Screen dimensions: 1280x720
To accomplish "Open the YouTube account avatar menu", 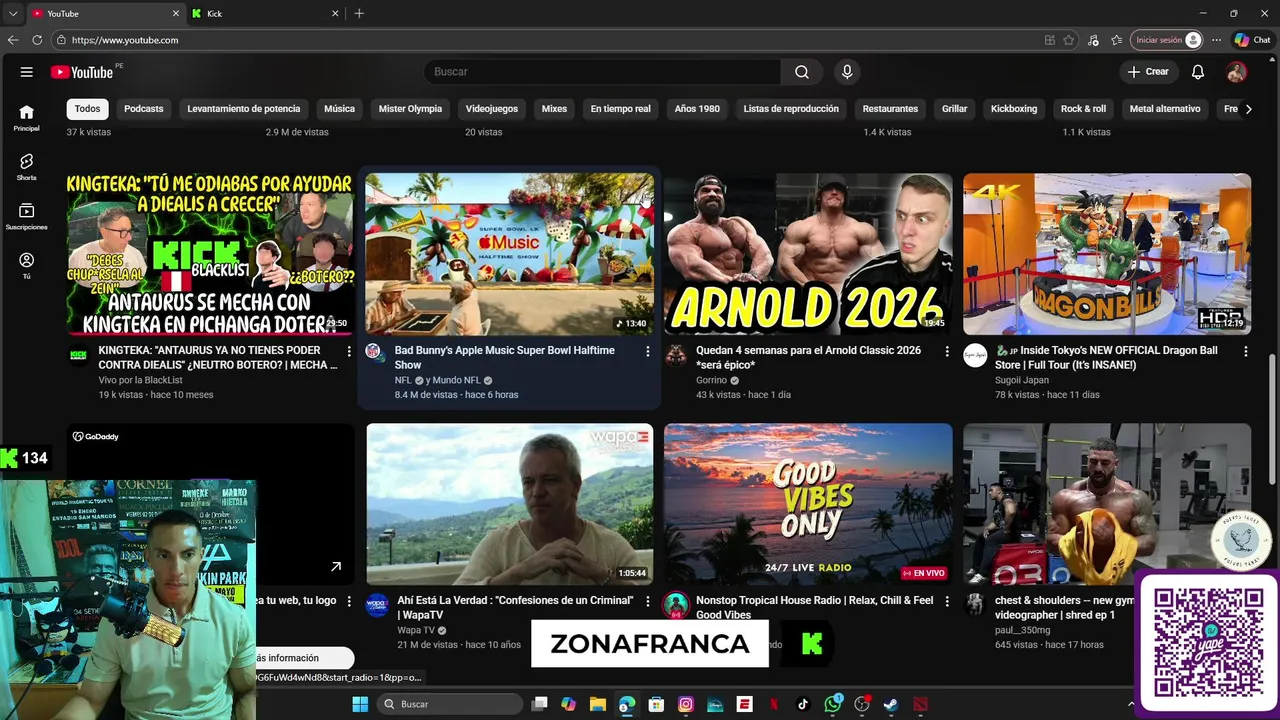I will pyautogui.click(x=1237, y=72).
